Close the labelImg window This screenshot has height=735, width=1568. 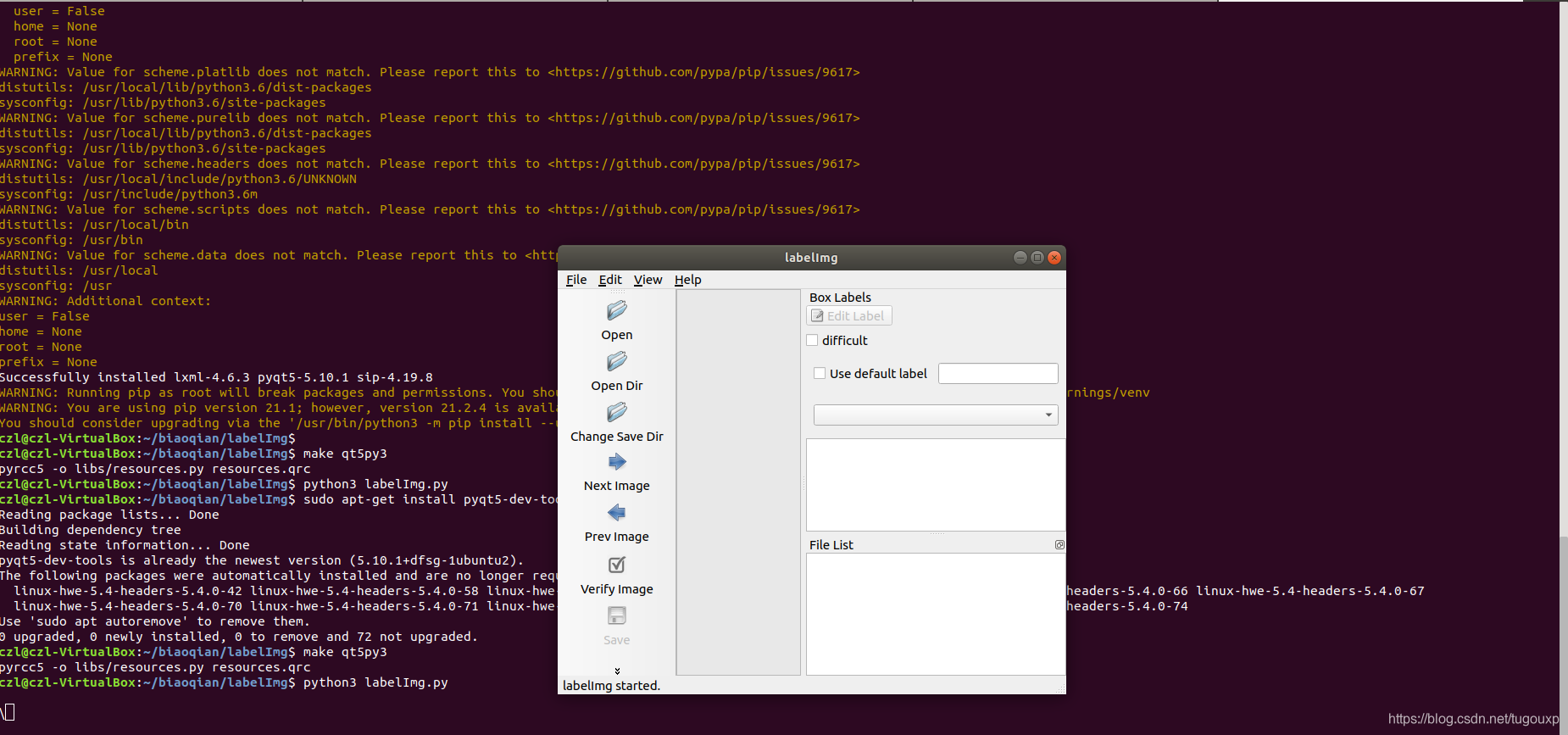(1054, 258)
